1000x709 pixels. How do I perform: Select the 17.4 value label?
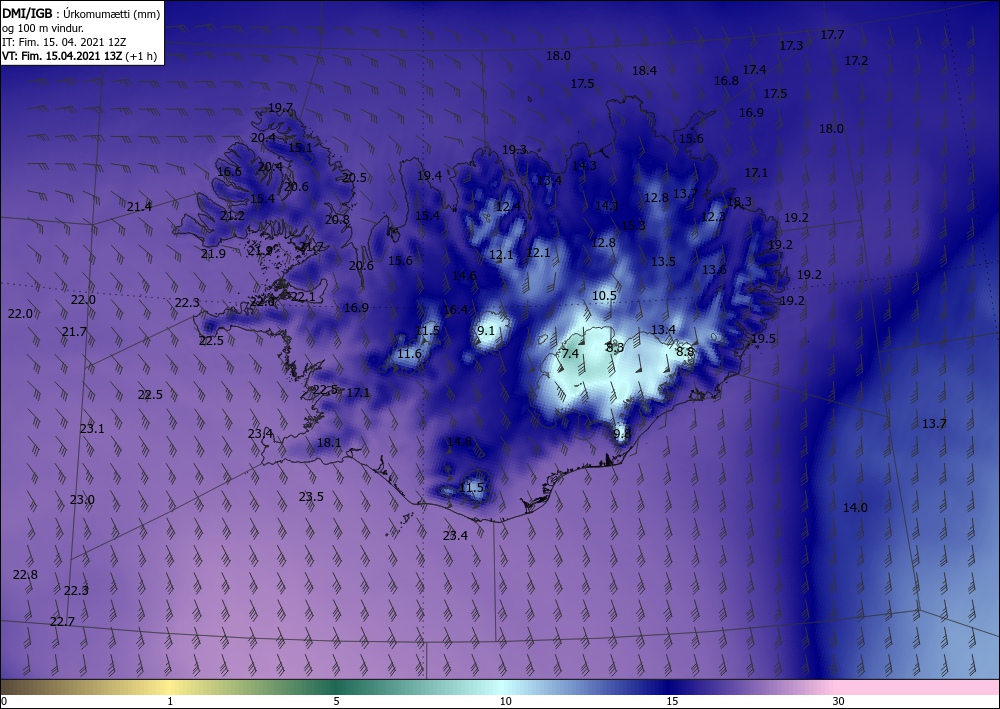(x=754, y=69)
